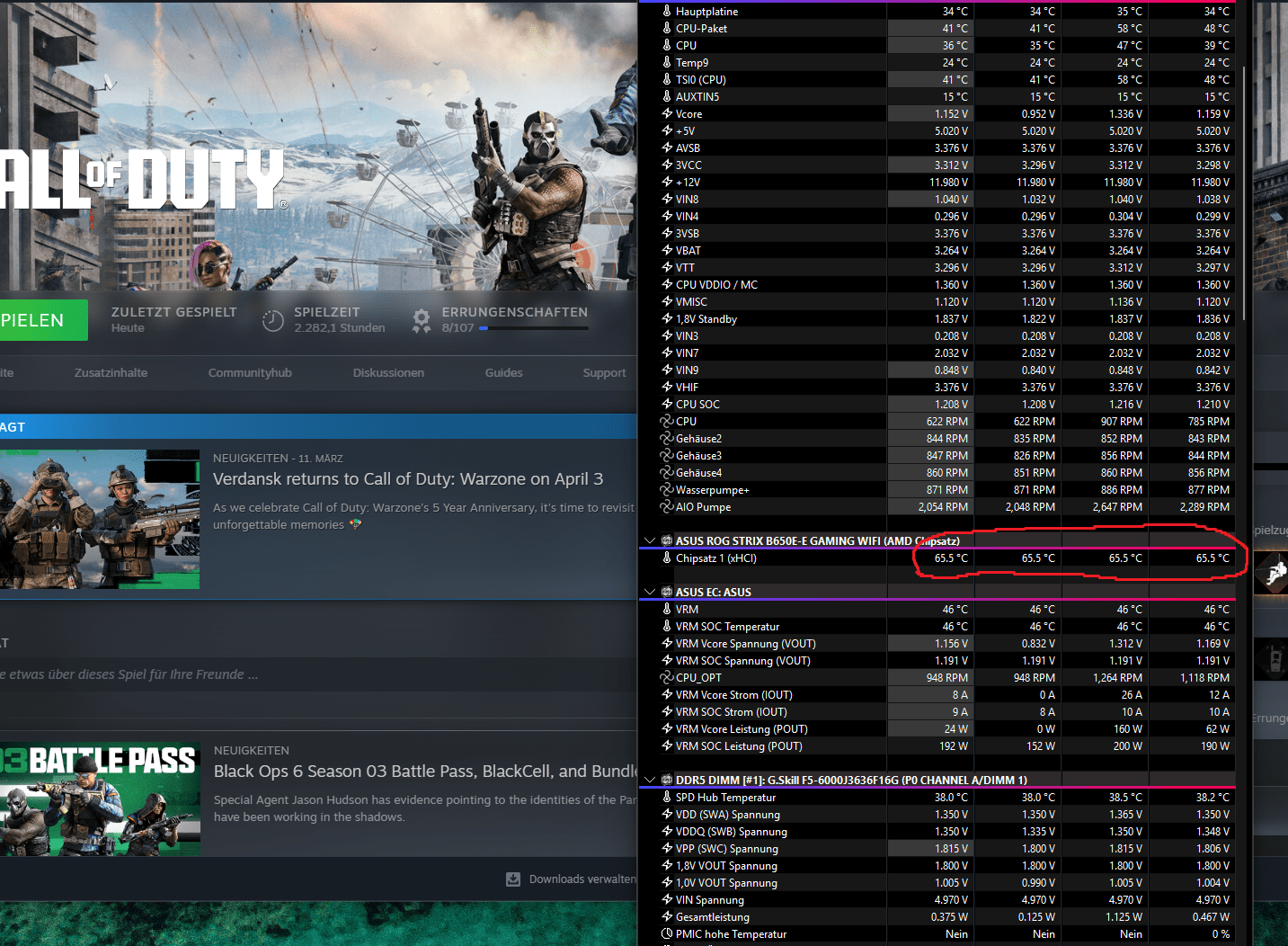Screen dimensions: 1288x946
Task: Click the chip icon of ASUS ROG STRIX section
Action: pyautogui.click(x=667, y=541)
